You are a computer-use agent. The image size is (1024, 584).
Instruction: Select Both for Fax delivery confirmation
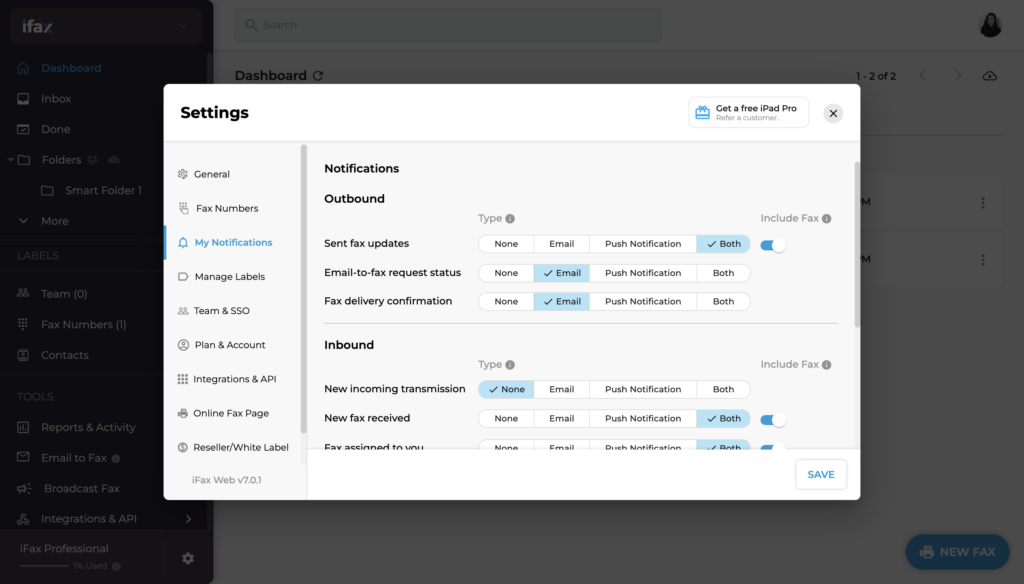(723, 301)
